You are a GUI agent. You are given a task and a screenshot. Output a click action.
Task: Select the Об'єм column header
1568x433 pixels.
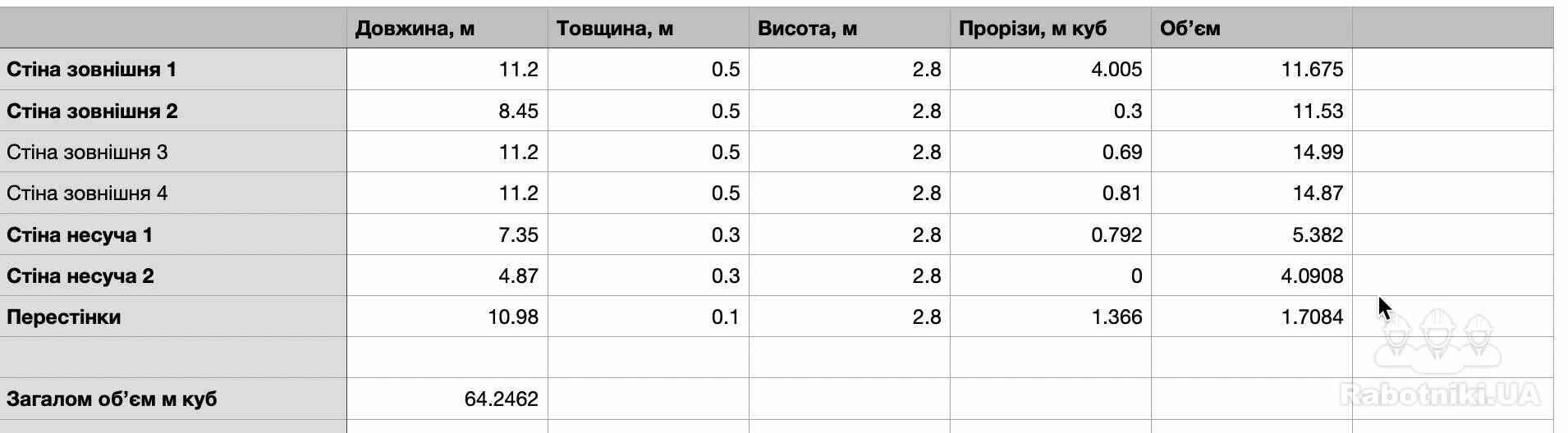coord(1252,28)
